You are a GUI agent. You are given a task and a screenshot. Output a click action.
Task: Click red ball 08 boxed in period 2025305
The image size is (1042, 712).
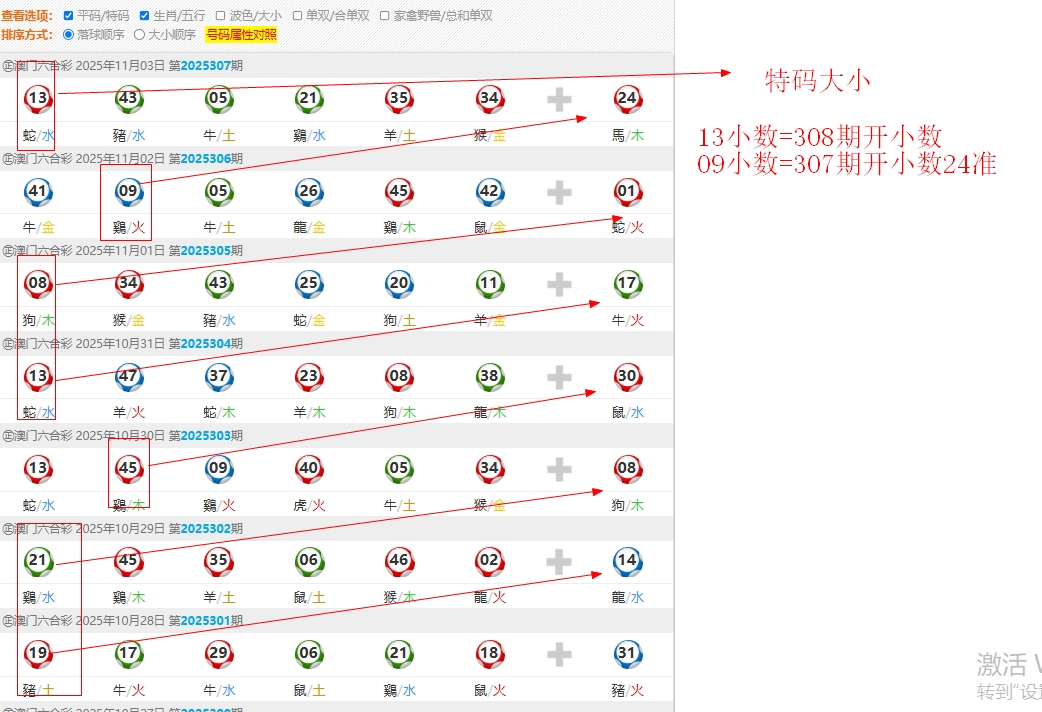pos(38,283)
